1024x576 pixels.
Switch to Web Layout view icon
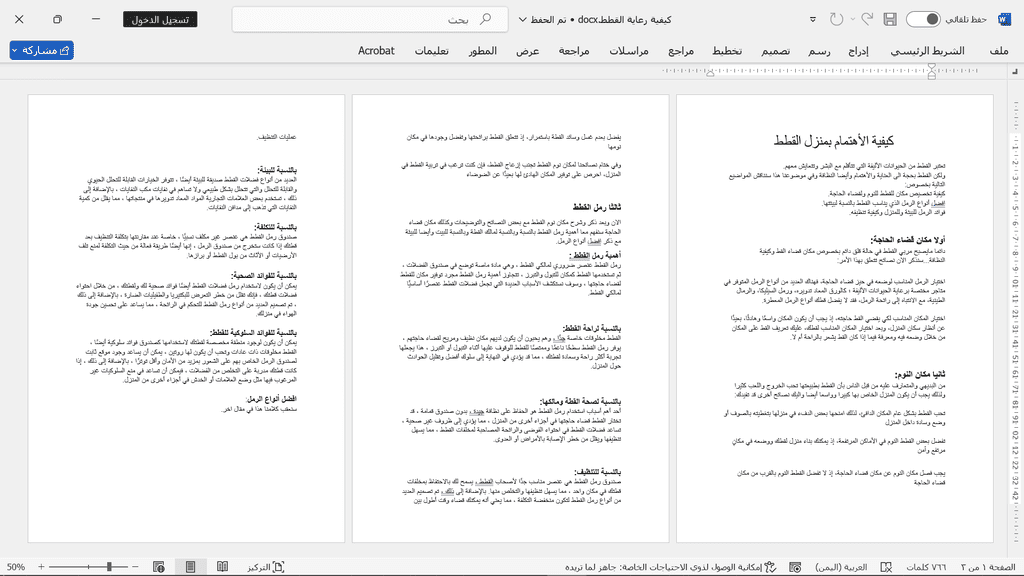click(159, 567)
